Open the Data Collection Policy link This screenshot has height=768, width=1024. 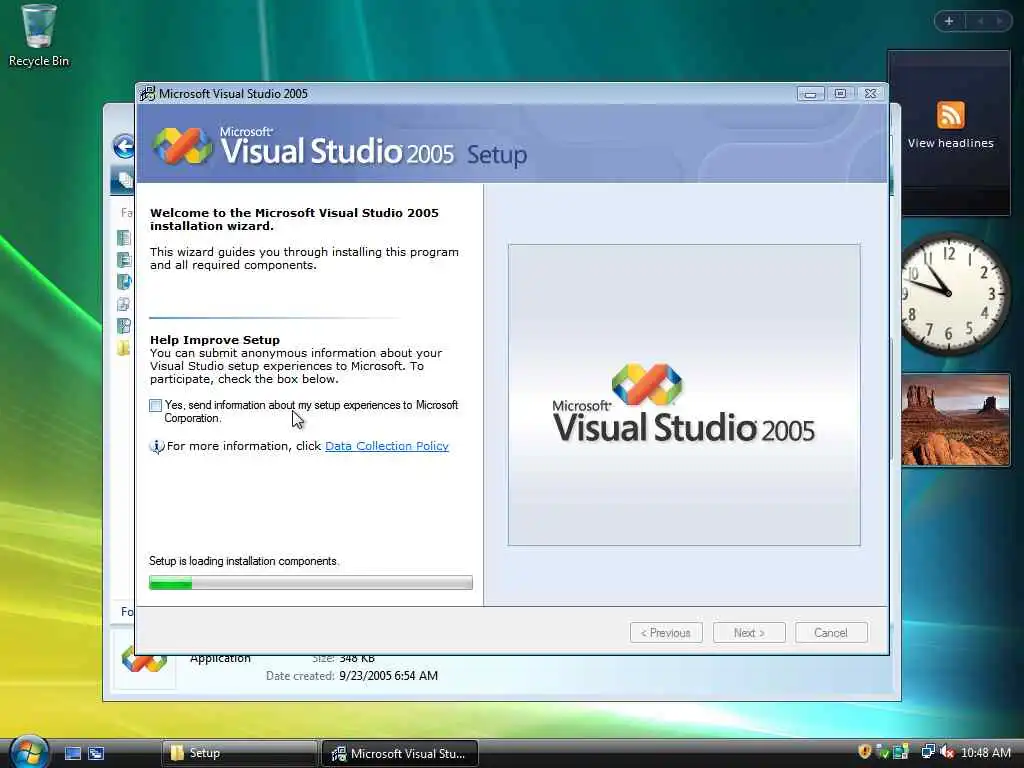tap(387, 446)
